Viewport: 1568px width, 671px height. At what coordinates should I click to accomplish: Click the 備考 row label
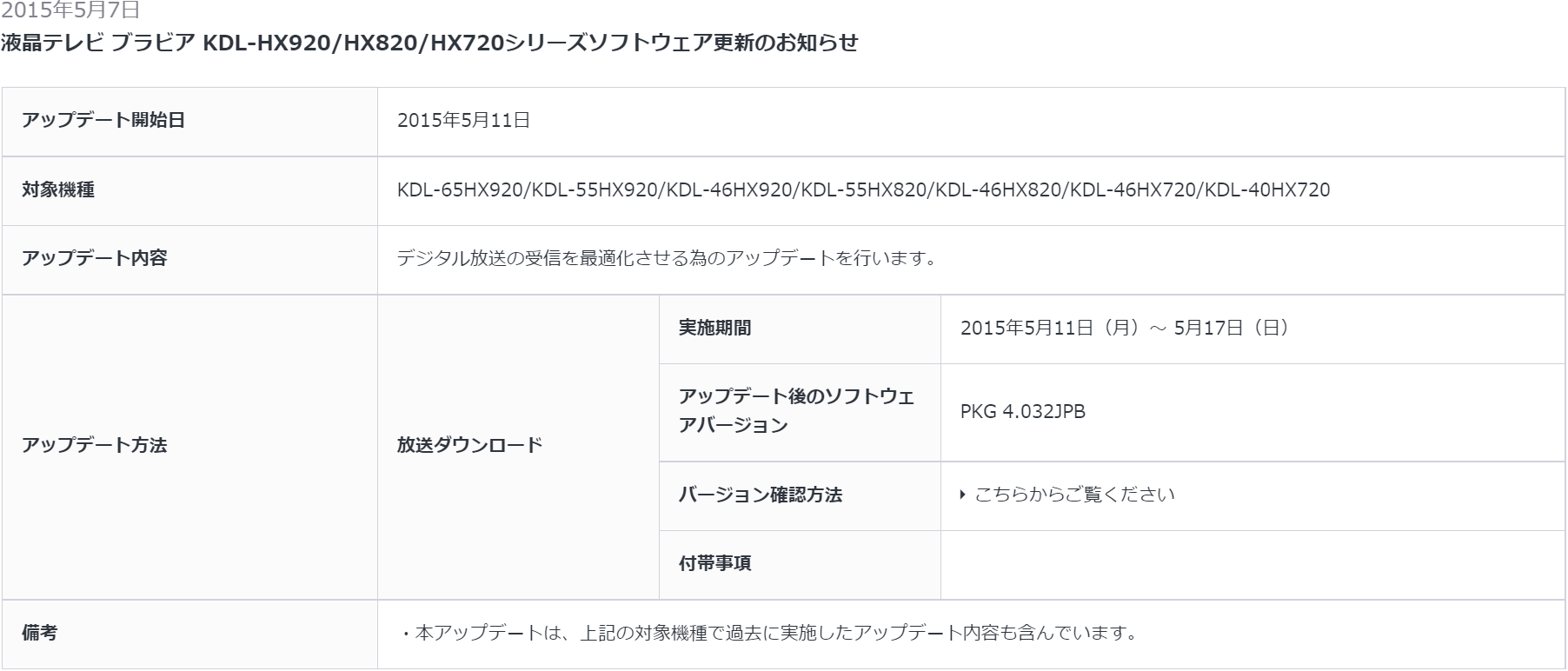tap(189, 634)
